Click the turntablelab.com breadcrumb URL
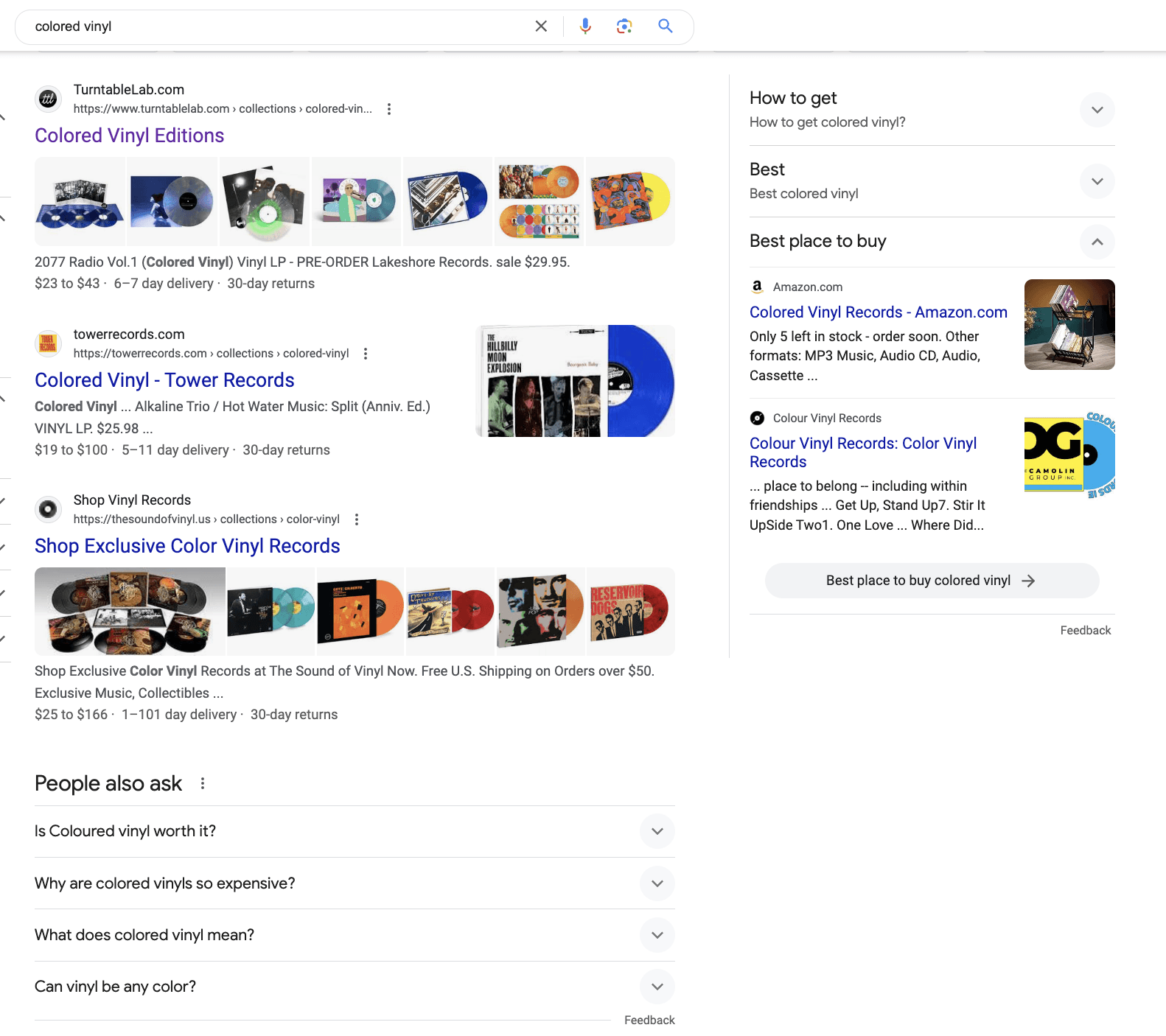 pyautogui.click(x=223, y=109)
